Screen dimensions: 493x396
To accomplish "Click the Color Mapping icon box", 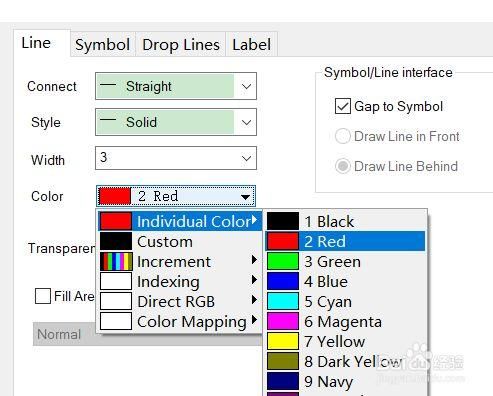I will (x=116, y=321).
